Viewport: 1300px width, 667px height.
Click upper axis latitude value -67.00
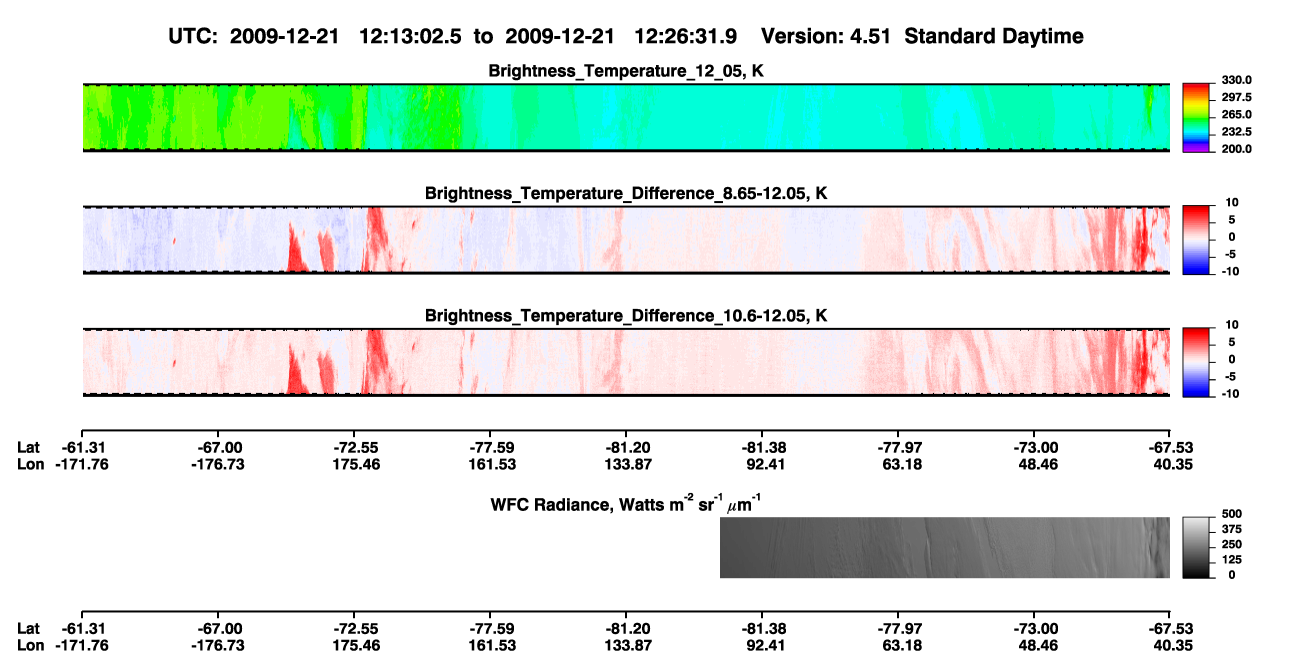[220, 447]
